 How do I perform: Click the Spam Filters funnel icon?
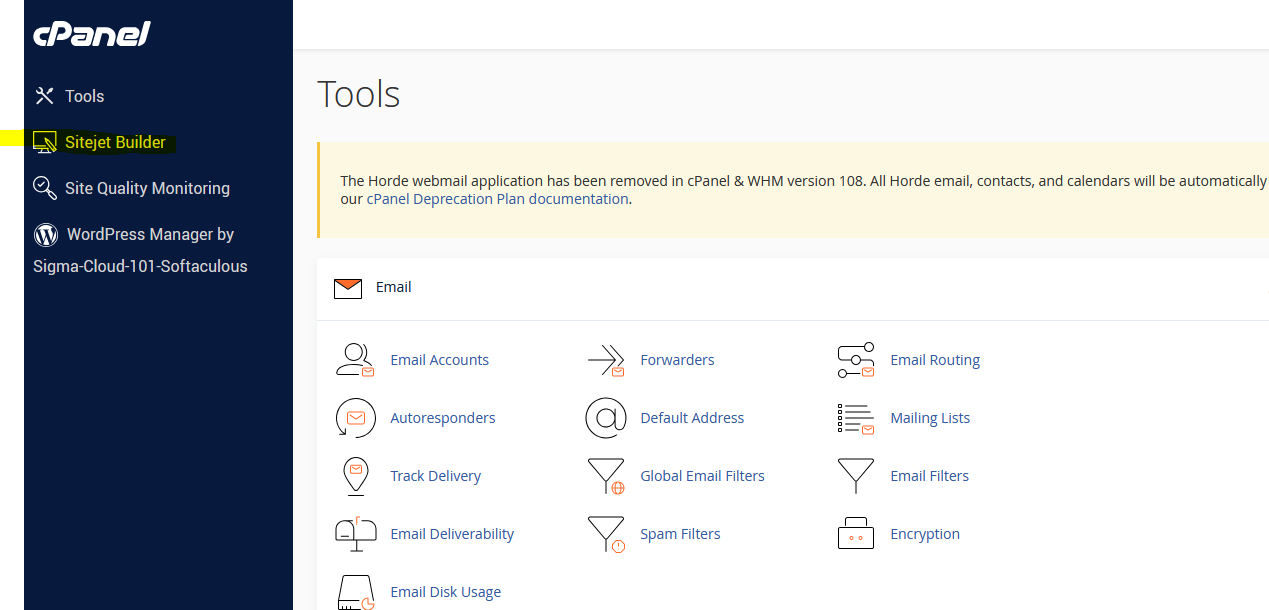(605, 534)
